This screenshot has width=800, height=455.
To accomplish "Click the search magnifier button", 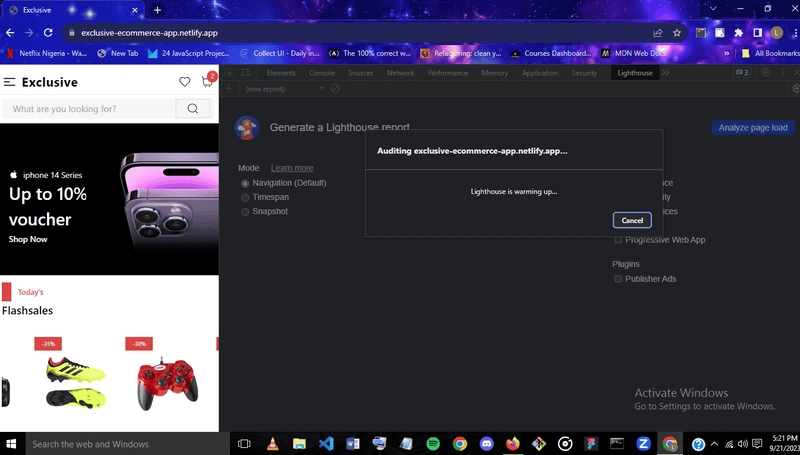I will [x=192, y=108].
